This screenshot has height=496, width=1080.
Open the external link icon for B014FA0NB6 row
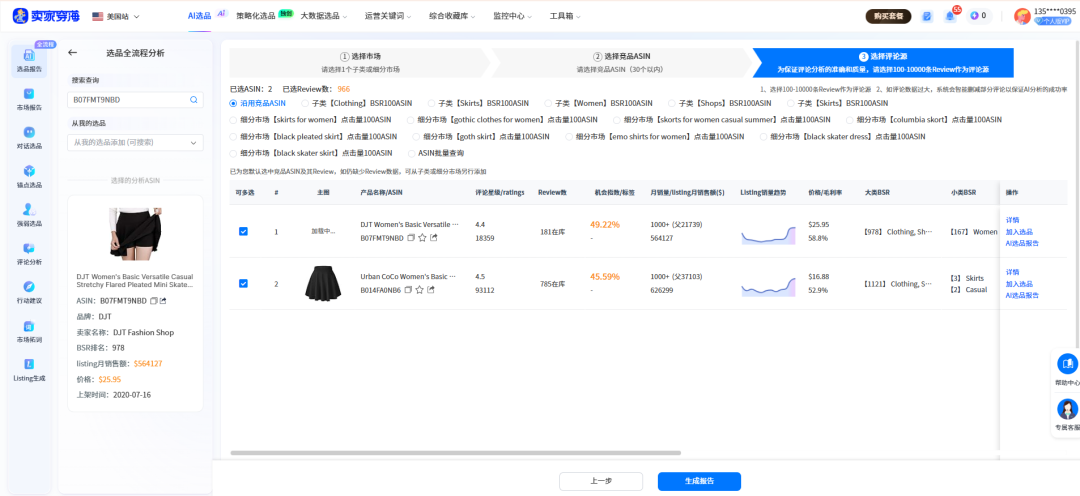pyautogui.click(x=431, y=290)
